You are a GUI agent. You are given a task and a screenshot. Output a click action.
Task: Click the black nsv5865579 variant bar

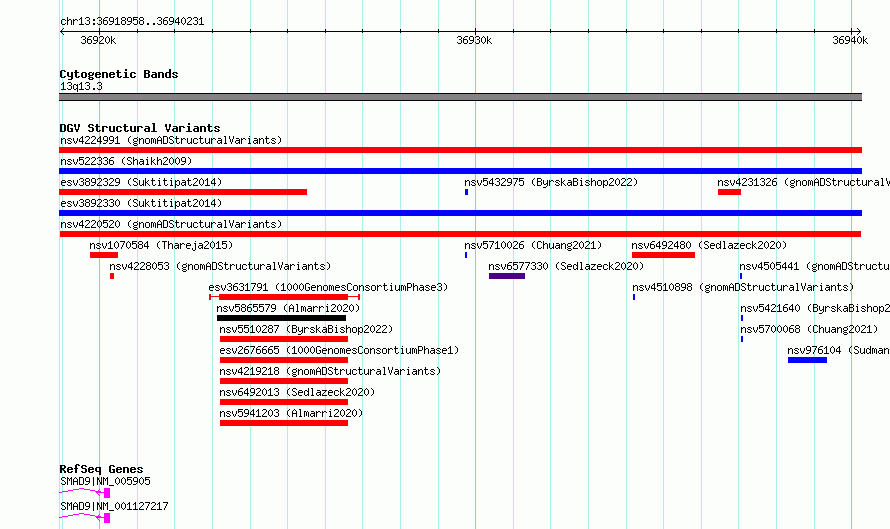(x=282, y=318)
